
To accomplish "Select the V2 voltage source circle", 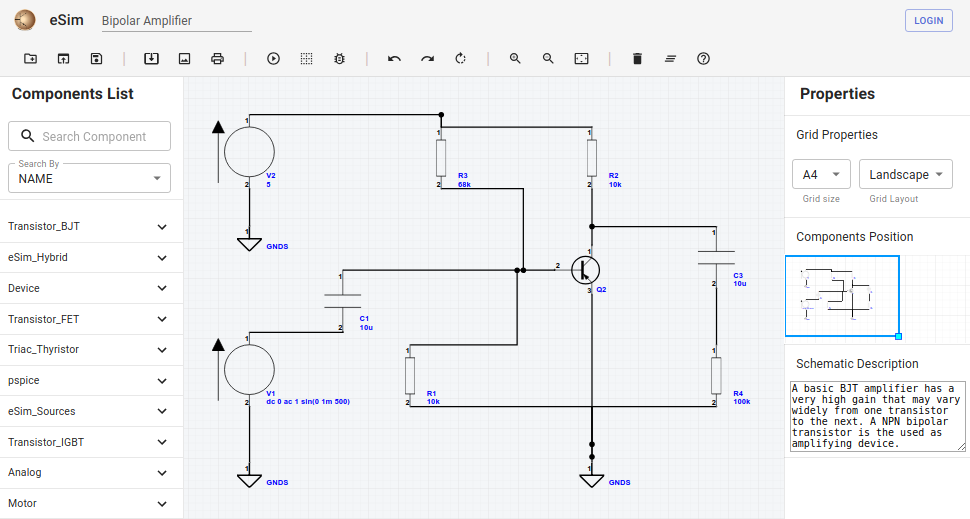I will click(x=249, y=152).
